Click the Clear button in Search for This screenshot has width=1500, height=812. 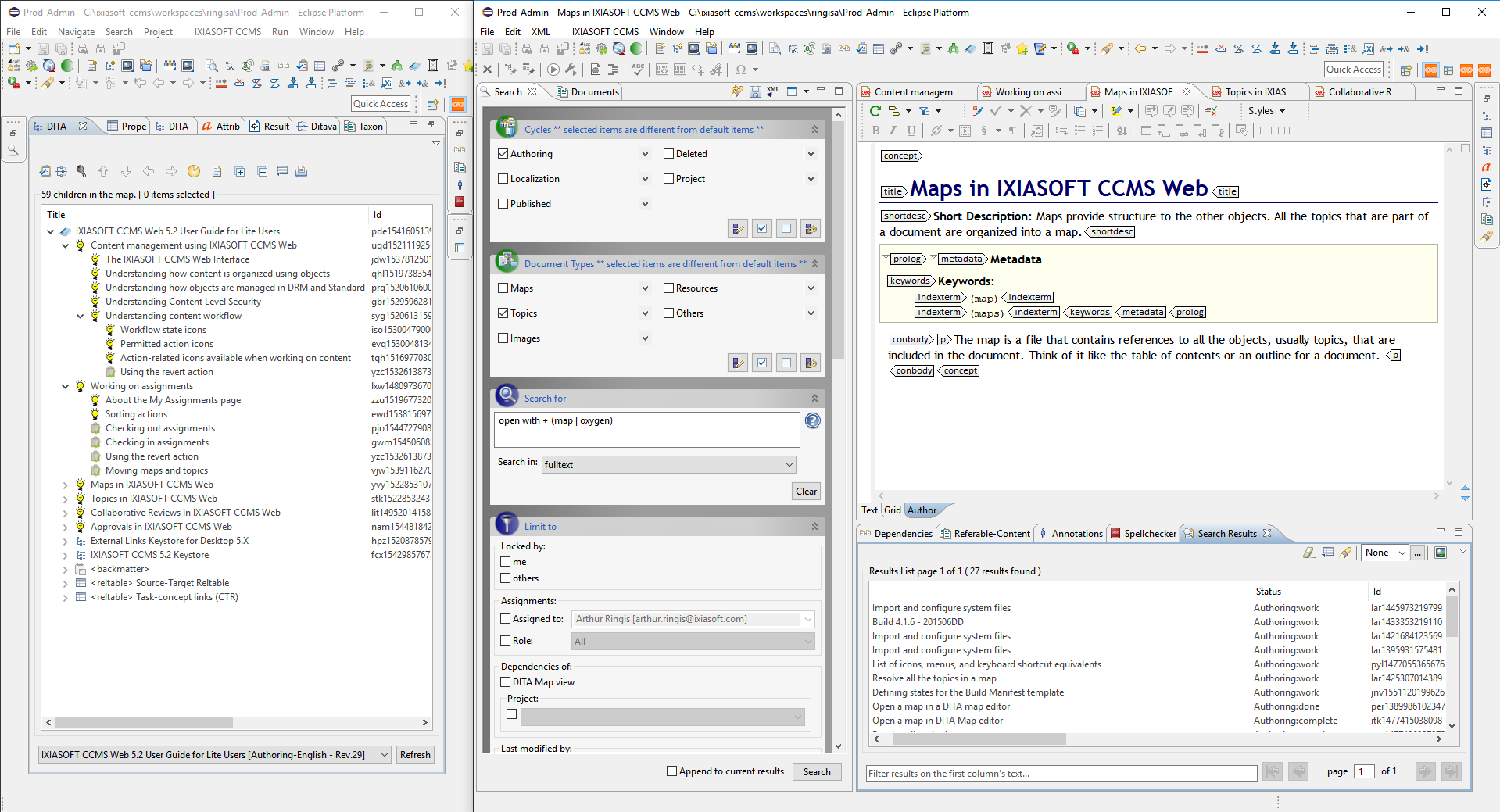(x=806, y=492)
